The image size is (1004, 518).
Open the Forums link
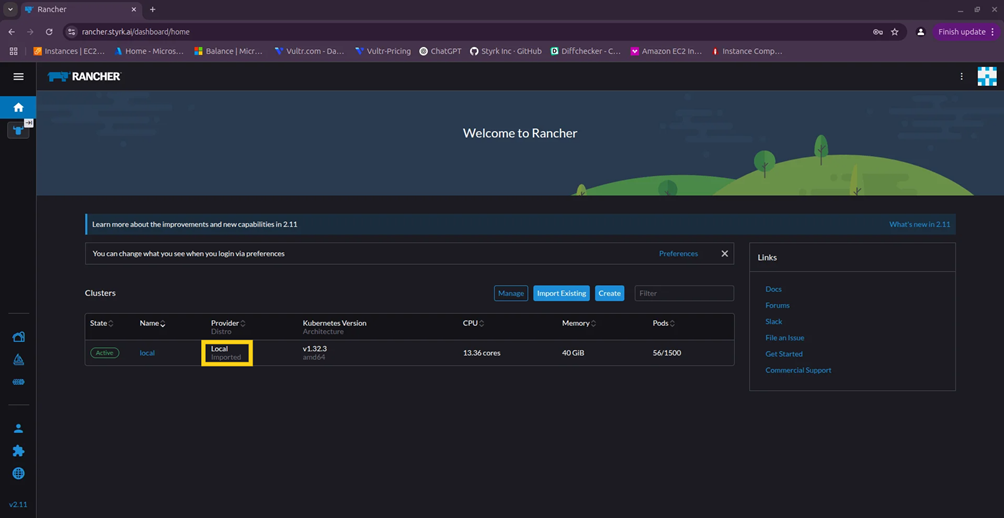point(777,305)
